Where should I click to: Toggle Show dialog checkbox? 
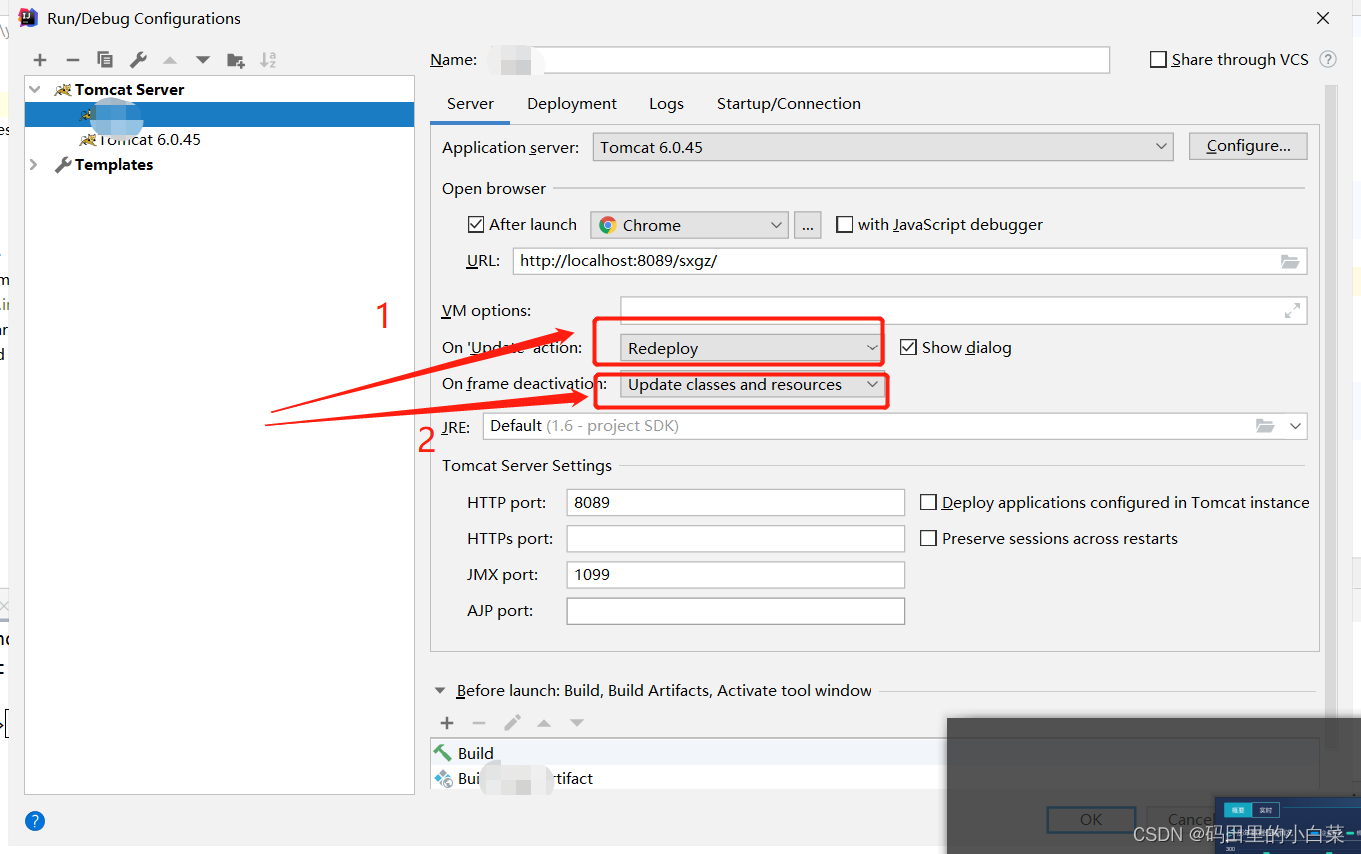point(908,347)
